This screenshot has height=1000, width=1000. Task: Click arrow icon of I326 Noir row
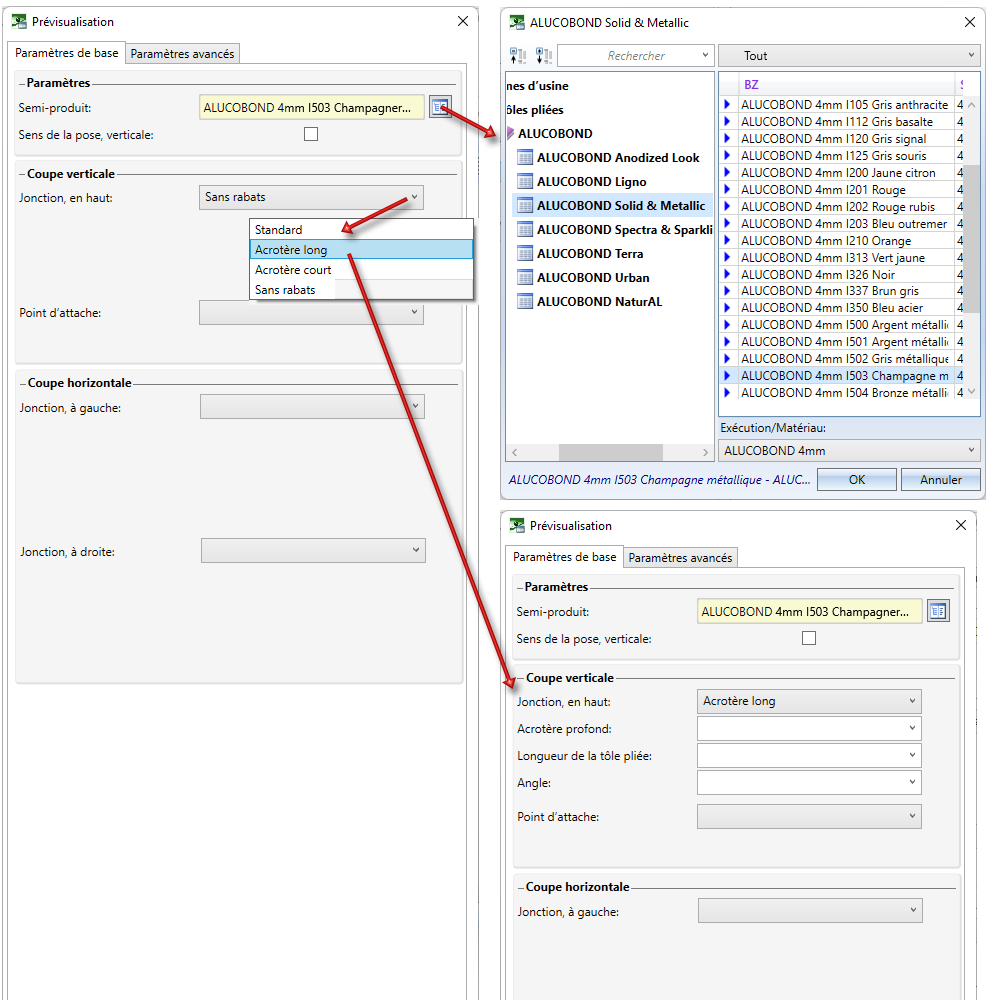(x=727, y=274)
